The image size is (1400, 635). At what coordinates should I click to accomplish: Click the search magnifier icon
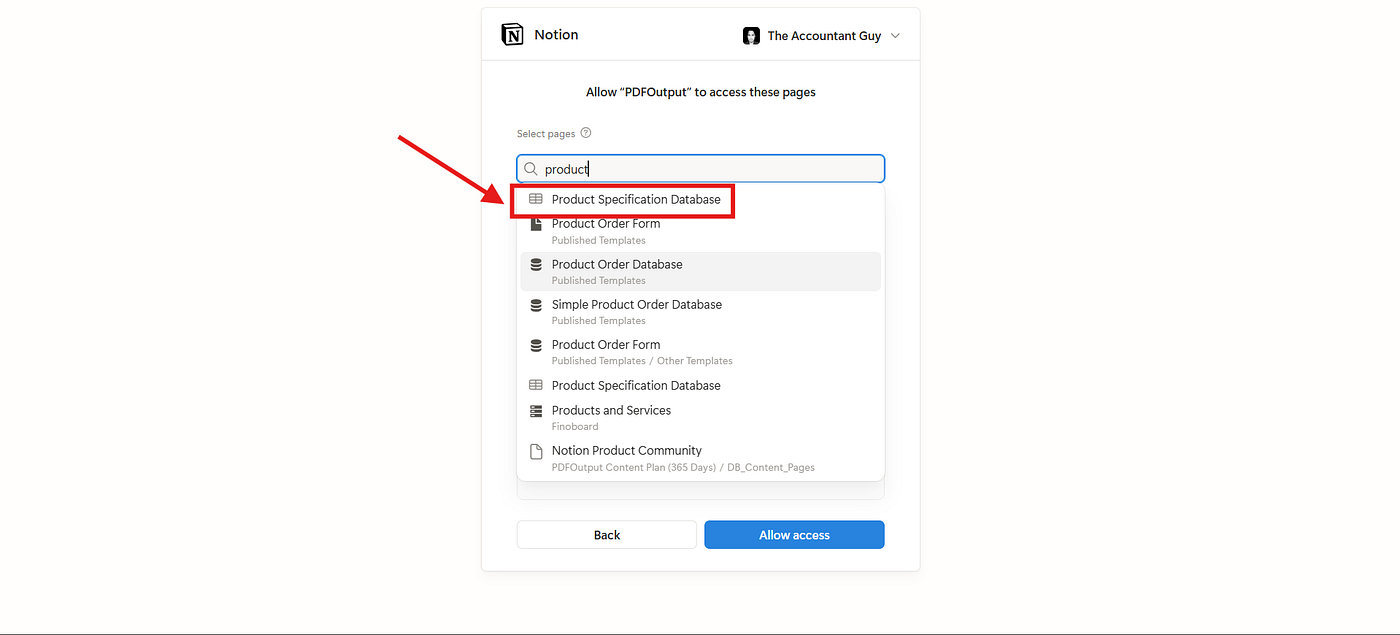(532, 169)
